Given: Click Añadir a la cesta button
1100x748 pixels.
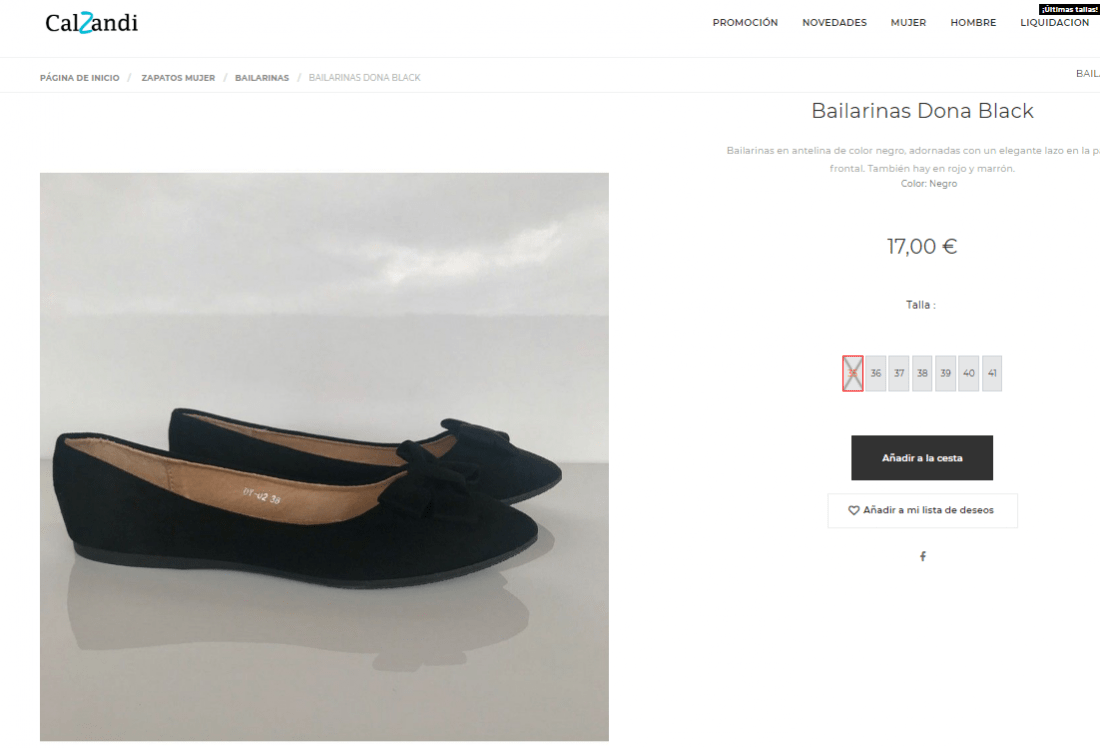Looking at the screenshot, I should pos(922,458).
